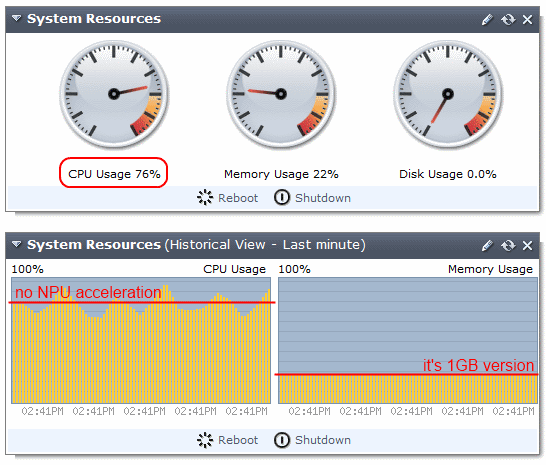546x465 pixels.
Task: Close the Historical View widget
Action: coord(528,246)
